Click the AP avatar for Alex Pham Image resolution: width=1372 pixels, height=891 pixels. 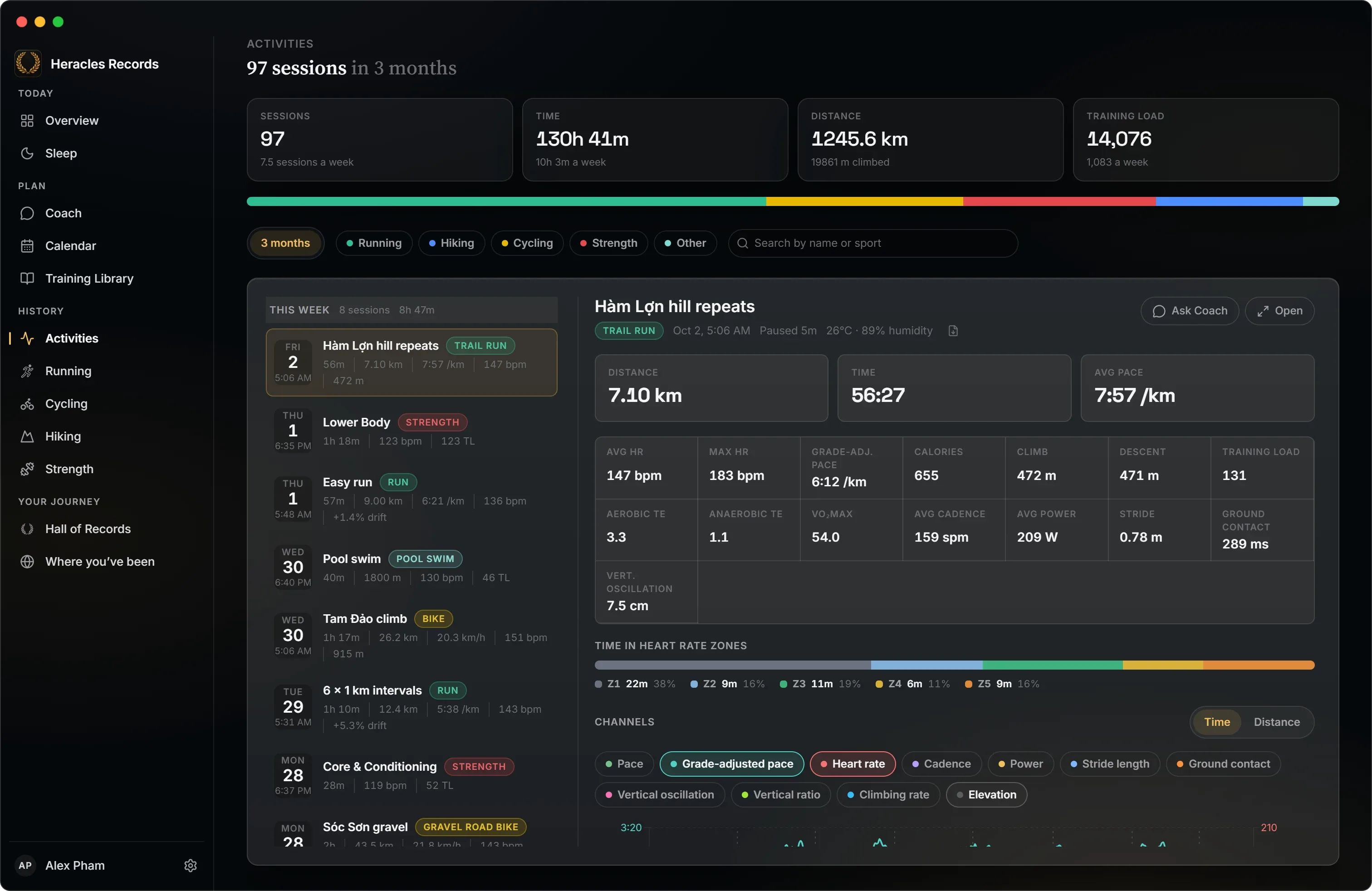(x=25, y=866)
